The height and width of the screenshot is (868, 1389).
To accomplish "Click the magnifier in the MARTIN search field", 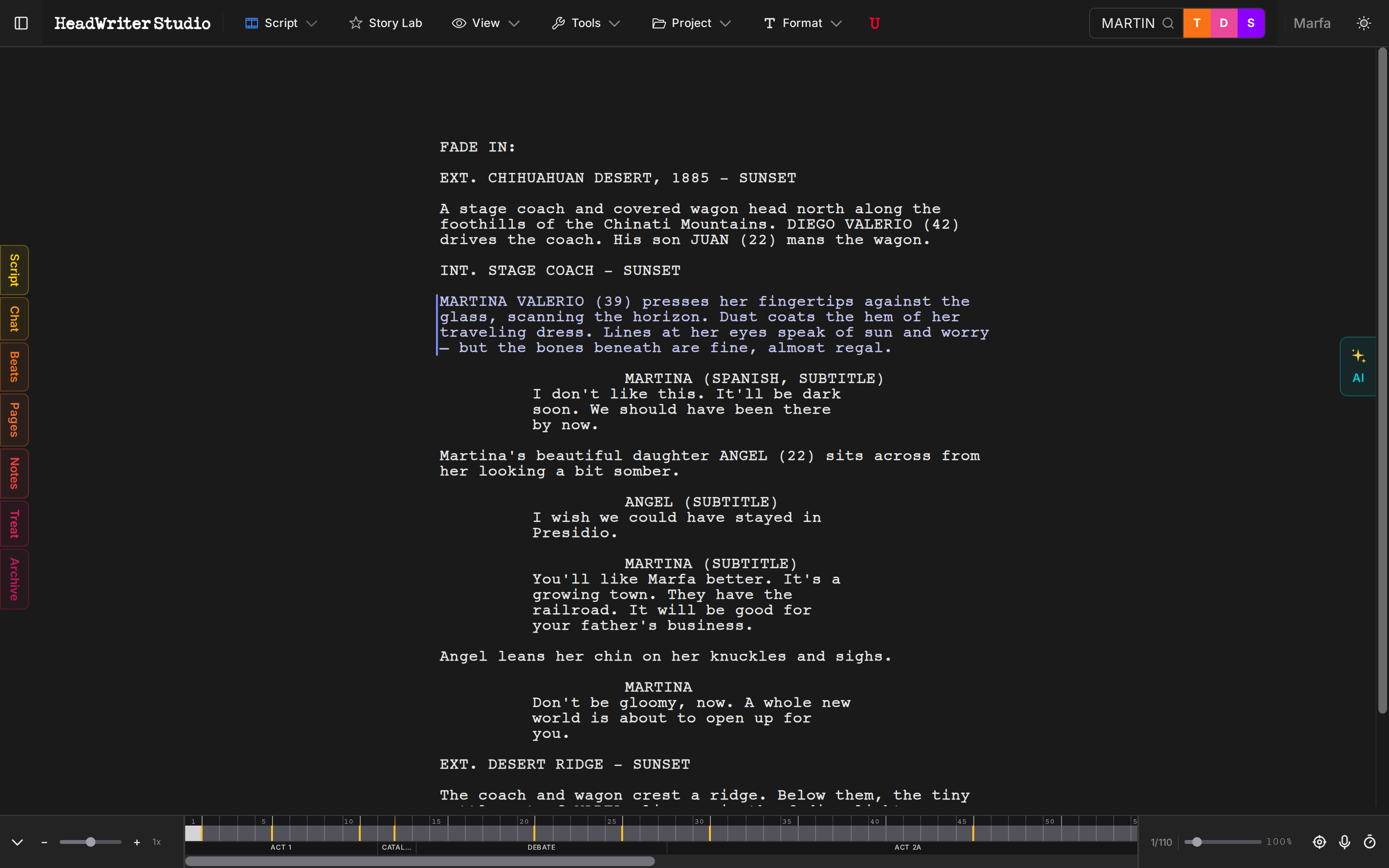I will (x=1169, y=23).
